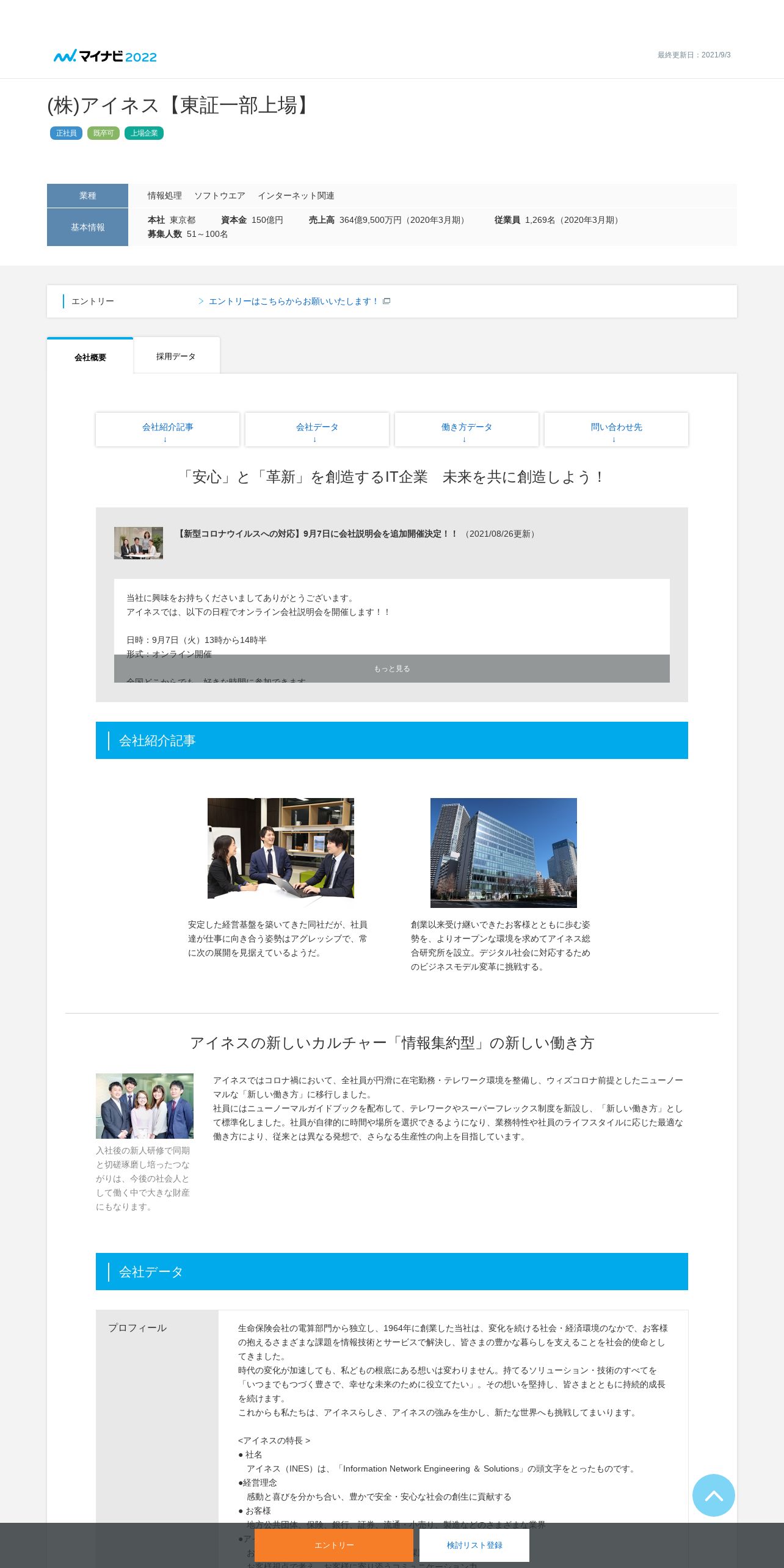Jump to 会社紹介記事 section button
Viewport: 784px width, 1568px height.
pyautogui.click(x=167, y=429)
